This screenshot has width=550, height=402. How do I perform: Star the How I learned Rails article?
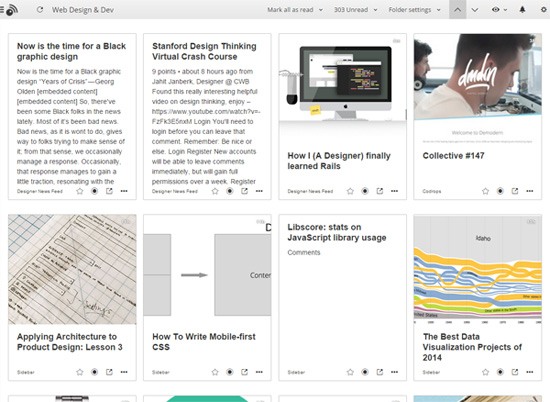pos(350,191)
